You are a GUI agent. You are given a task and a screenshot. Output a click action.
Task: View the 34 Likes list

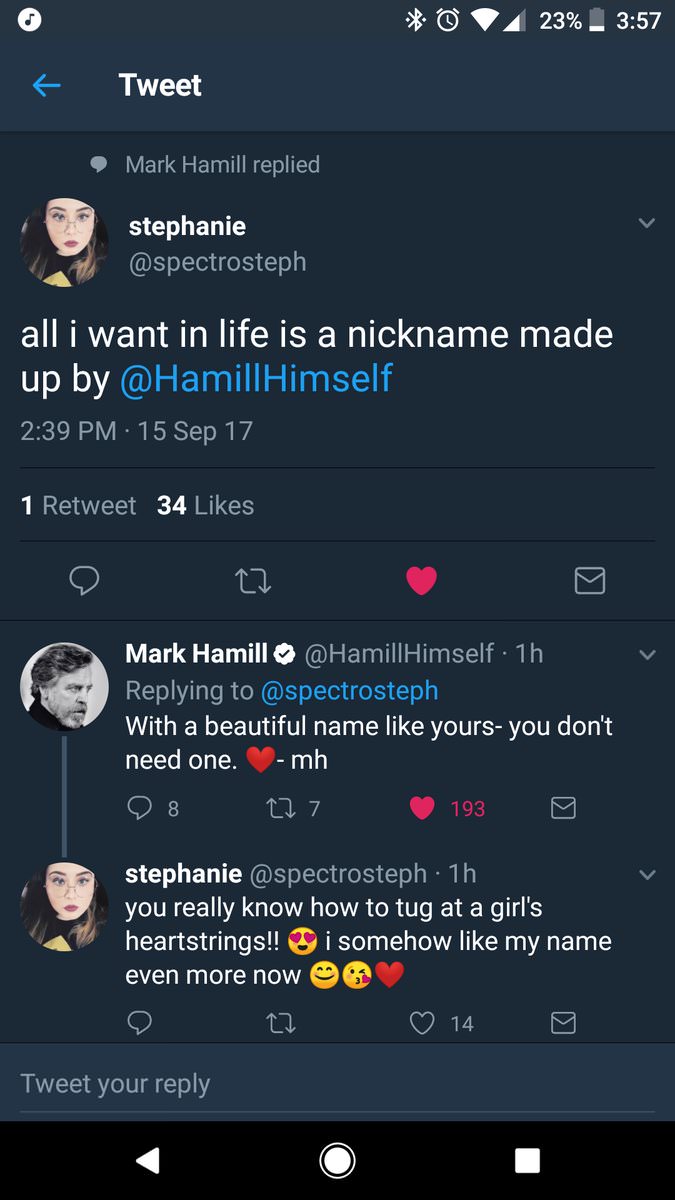[205, 506]
